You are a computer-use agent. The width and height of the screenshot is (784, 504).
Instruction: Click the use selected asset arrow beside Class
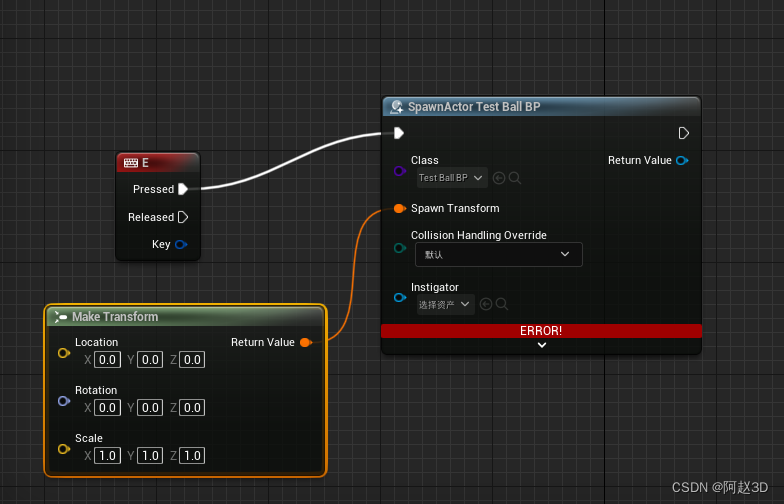498,178
